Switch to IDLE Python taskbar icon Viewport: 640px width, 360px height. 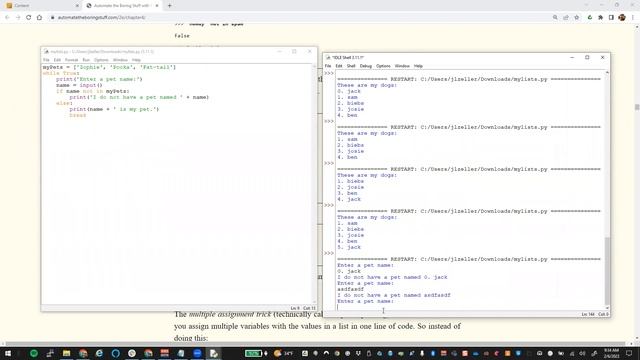click(214, 353)
